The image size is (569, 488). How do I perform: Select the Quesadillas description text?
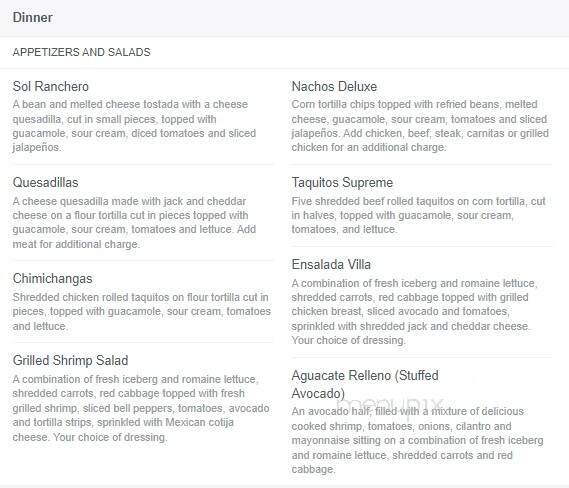click(x=134, y=222)
